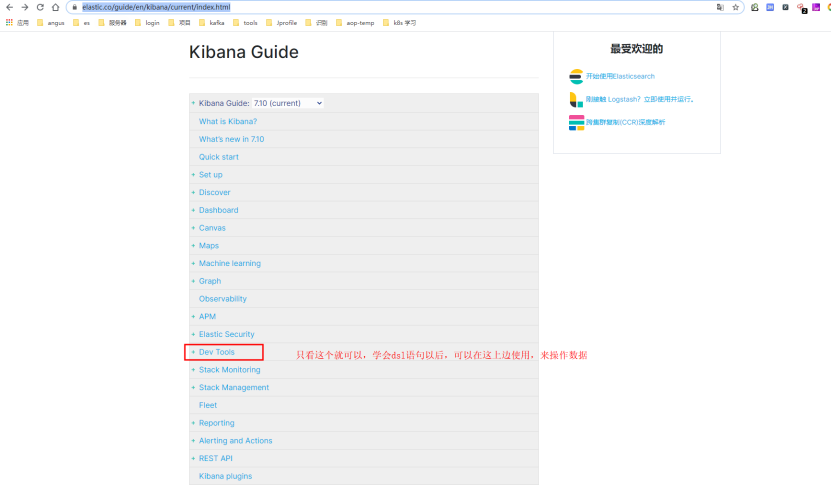Open the green extension icon next to star
The image size is (831, 485).
tap(755, 7)
